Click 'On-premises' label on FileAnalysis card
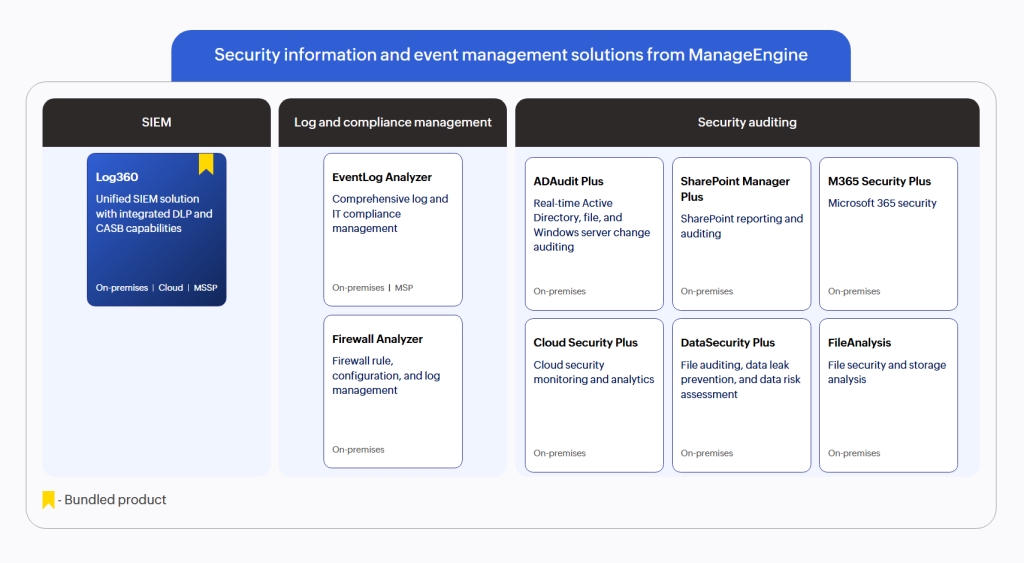This screenshot has width=1024, height=563. click(x=854, y=453)
